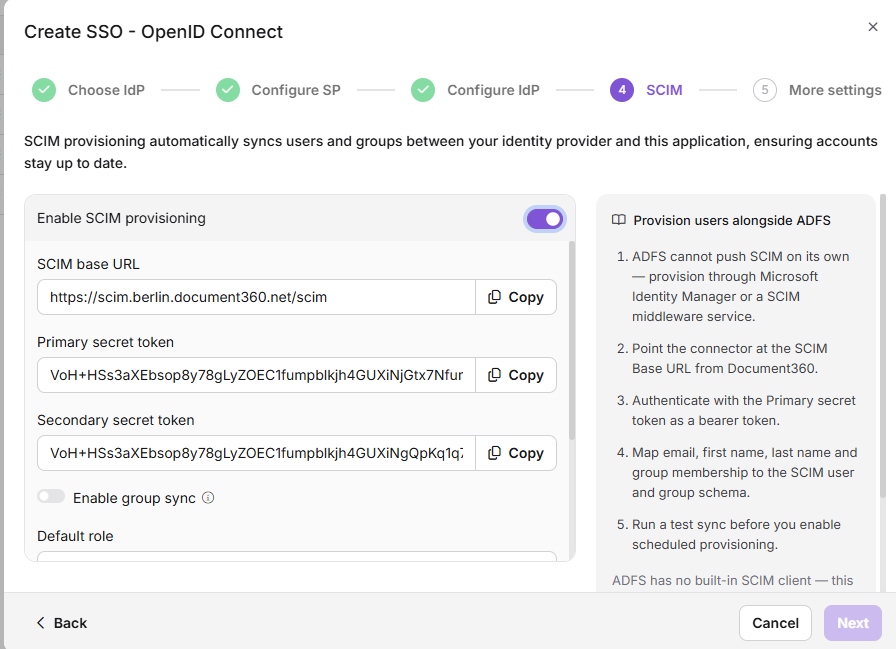This screenshot has height=649, width=896.
Task: Click the Cancel button
Action: (775, 623)
